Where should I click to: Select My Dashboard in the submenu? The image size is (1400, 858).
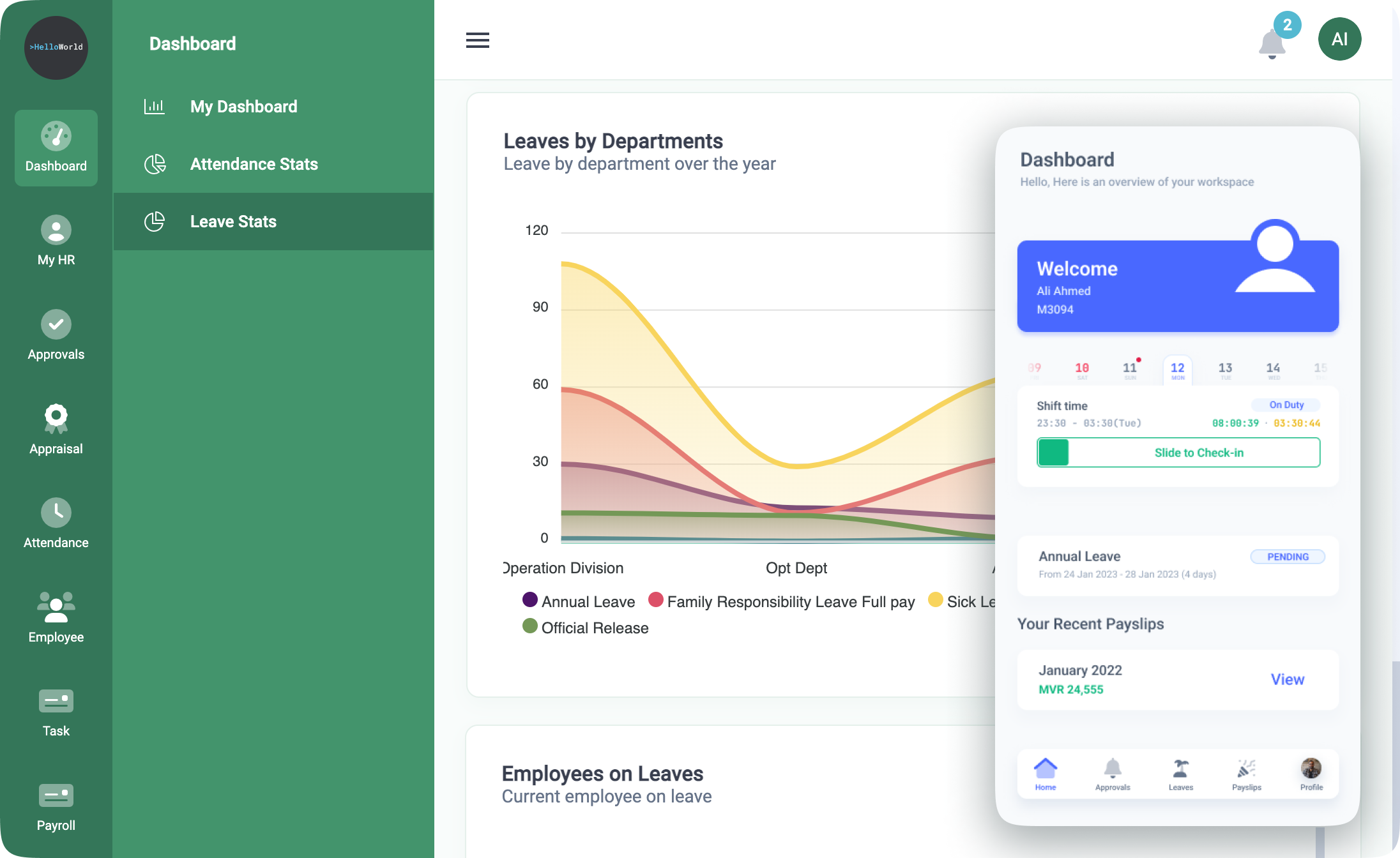pos(243,107)
